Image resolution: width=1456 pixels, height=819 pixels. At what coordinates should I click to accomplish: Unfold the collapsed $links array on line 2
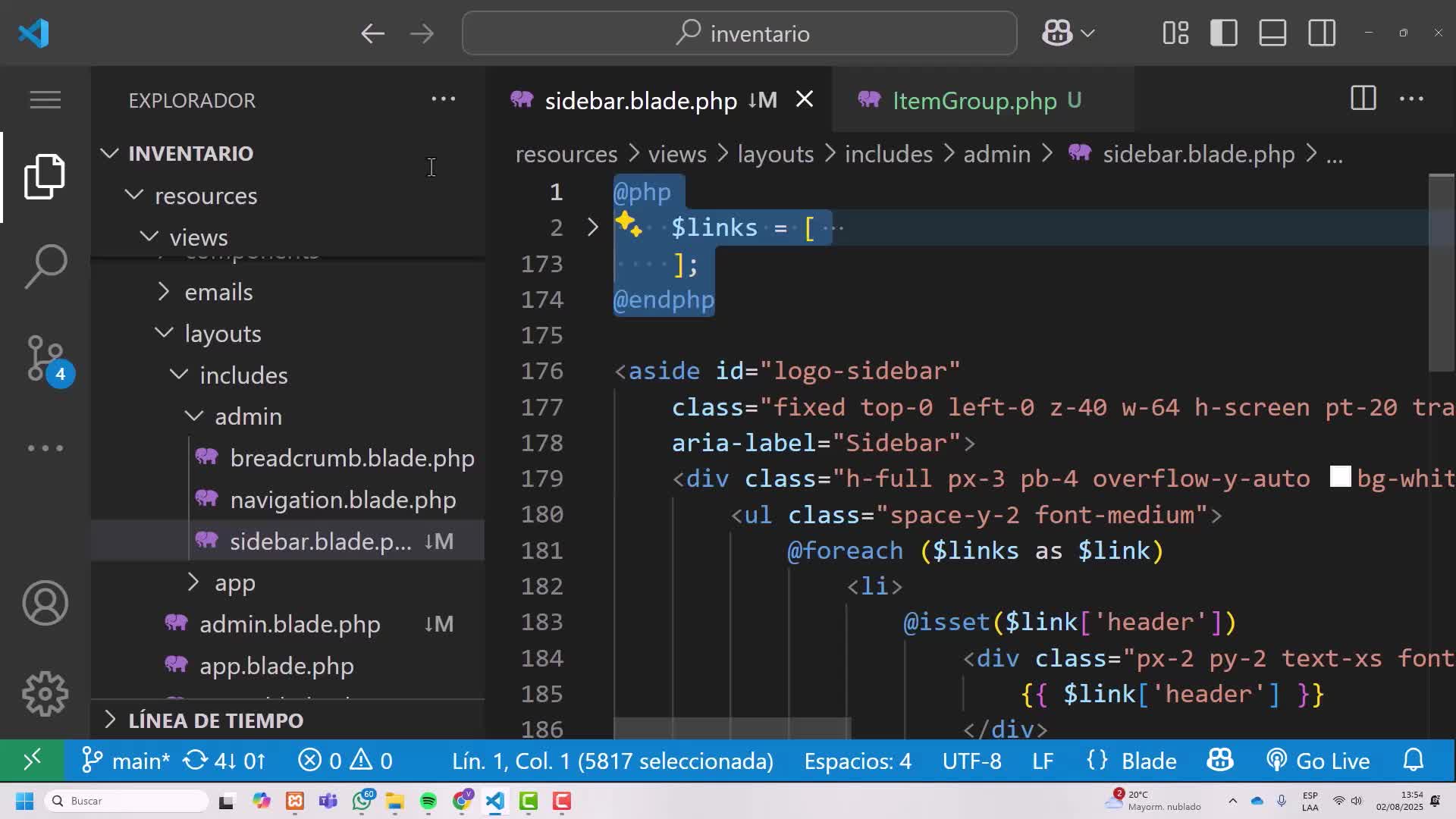coord(592,227)
